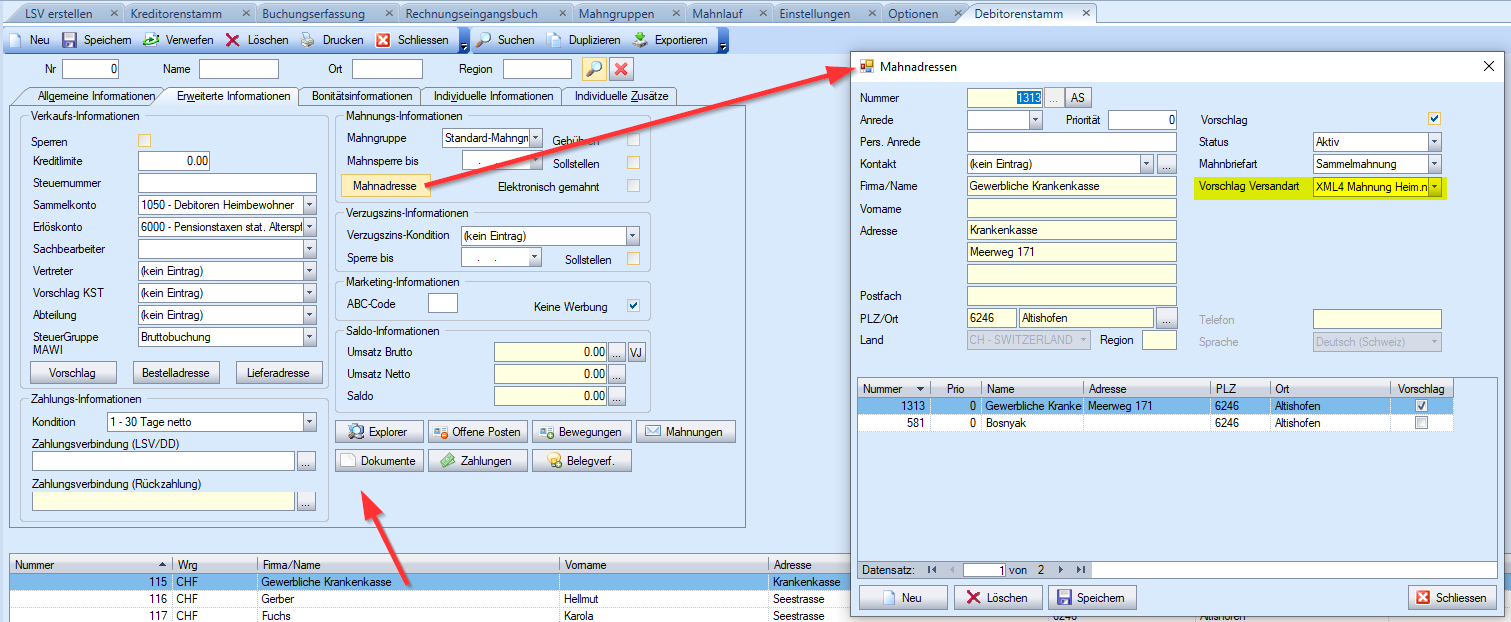Open the Bonitätsinformationen tab
The image size is (1511, 622).
[361, 96]
